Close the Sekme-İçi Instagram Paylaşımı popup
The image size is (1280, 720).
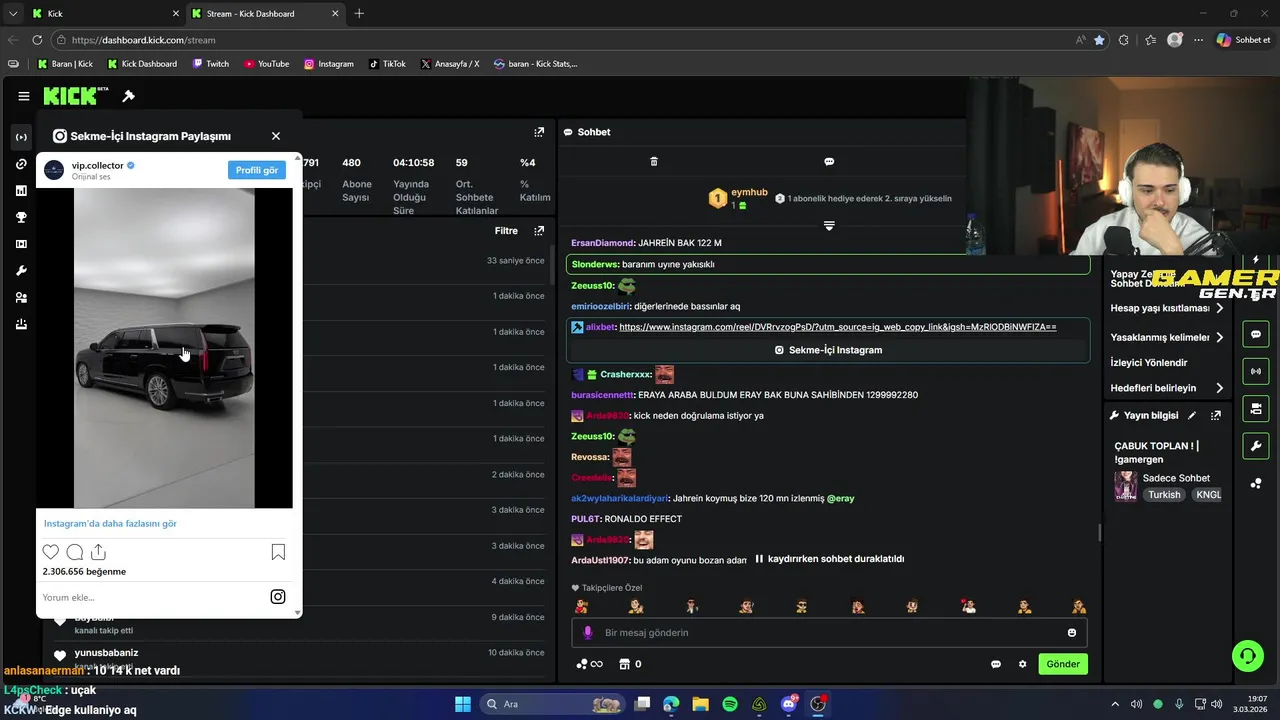(276, 136)
